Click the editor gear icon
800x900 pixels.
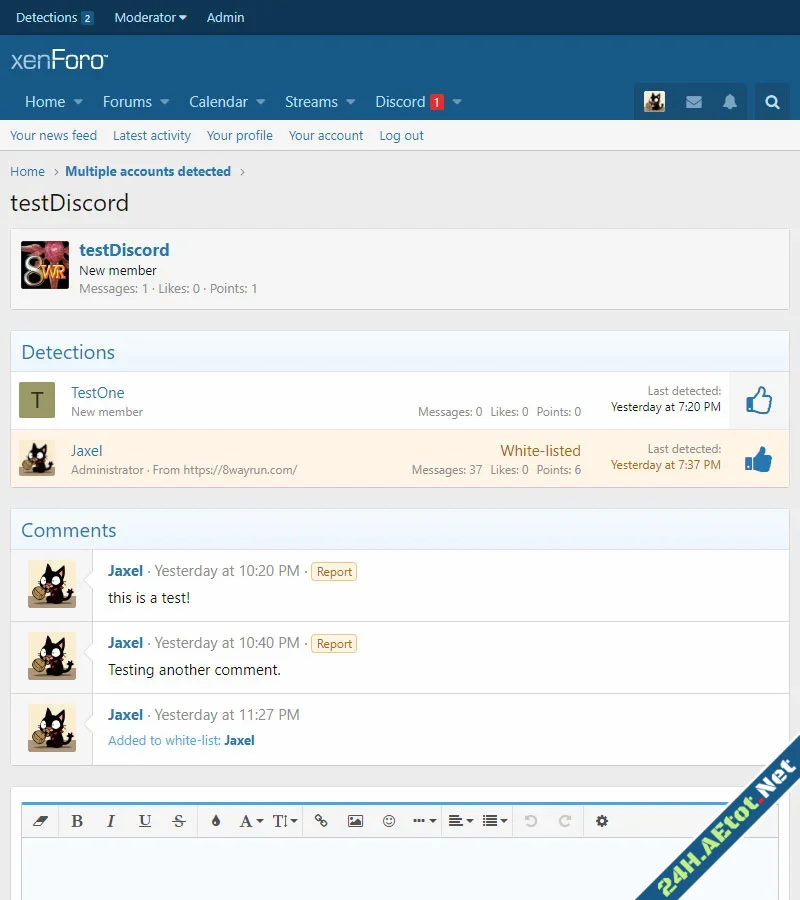click(601, 821)
